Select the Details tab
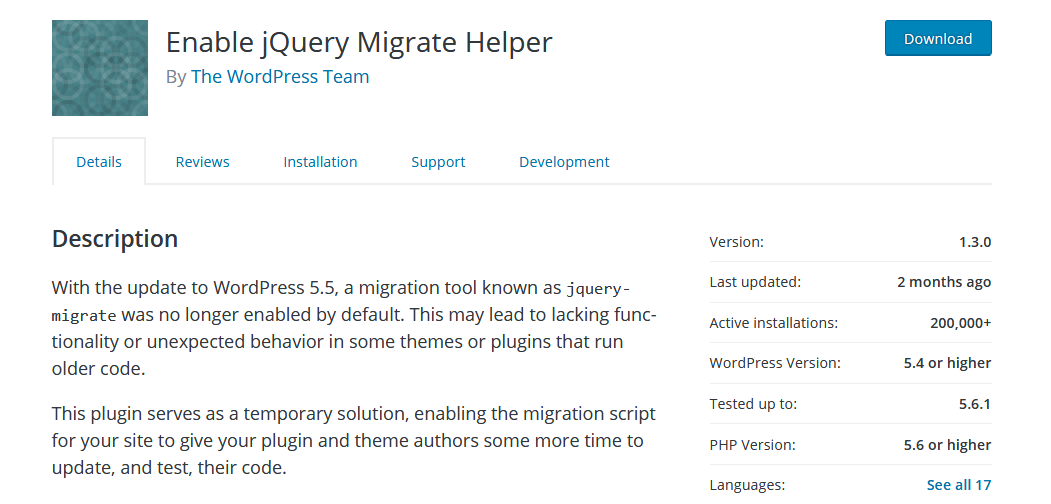 [x=99, y=162]
